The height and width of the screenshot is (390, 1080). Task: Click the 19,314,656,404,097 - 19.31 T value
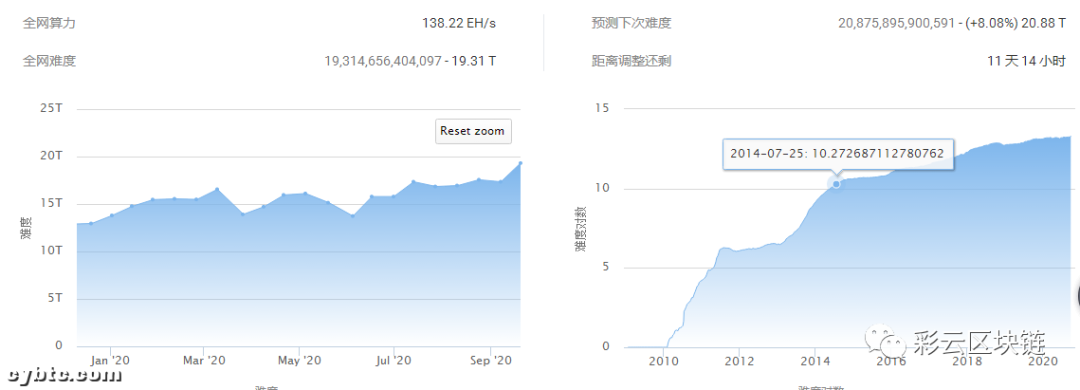(411, 61)
